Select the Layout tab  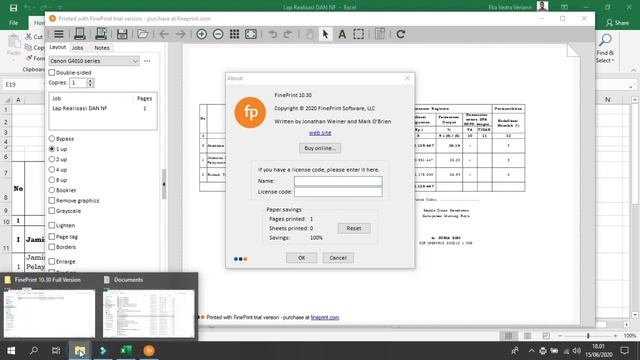tap(58, 47)
